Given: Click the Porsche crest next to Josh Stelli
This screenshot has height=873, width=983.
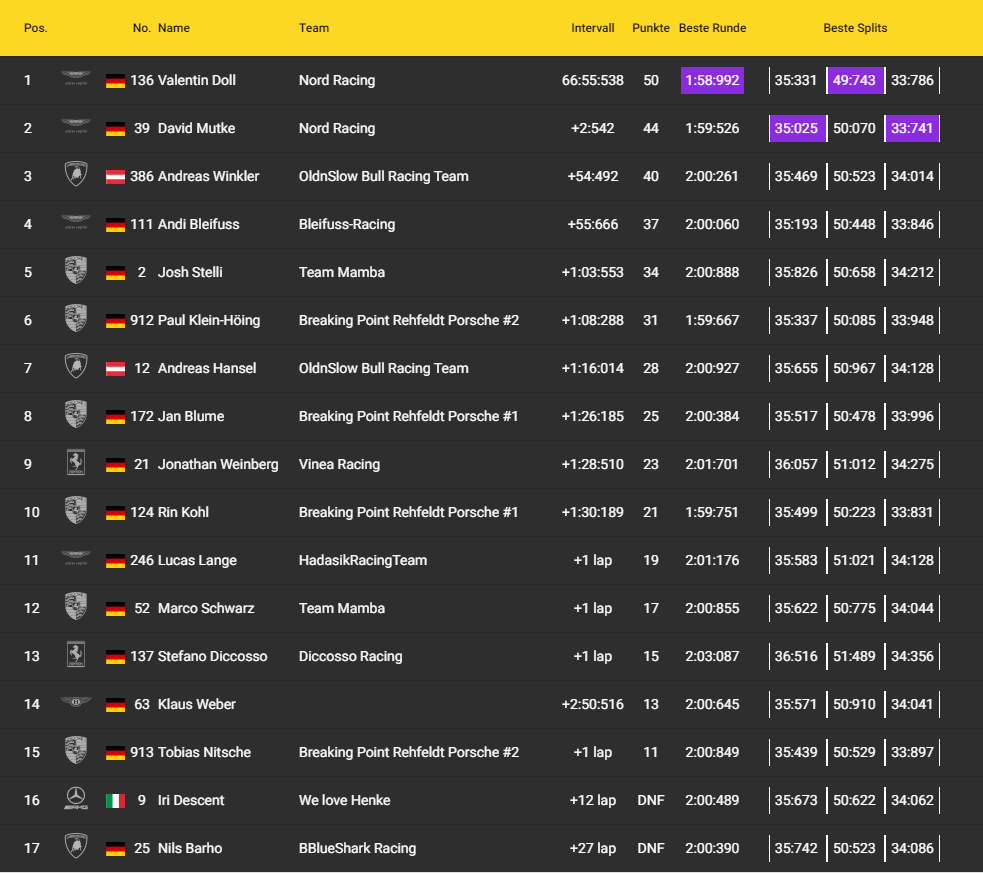Looking at the screenshot, I should pos(75,272).
